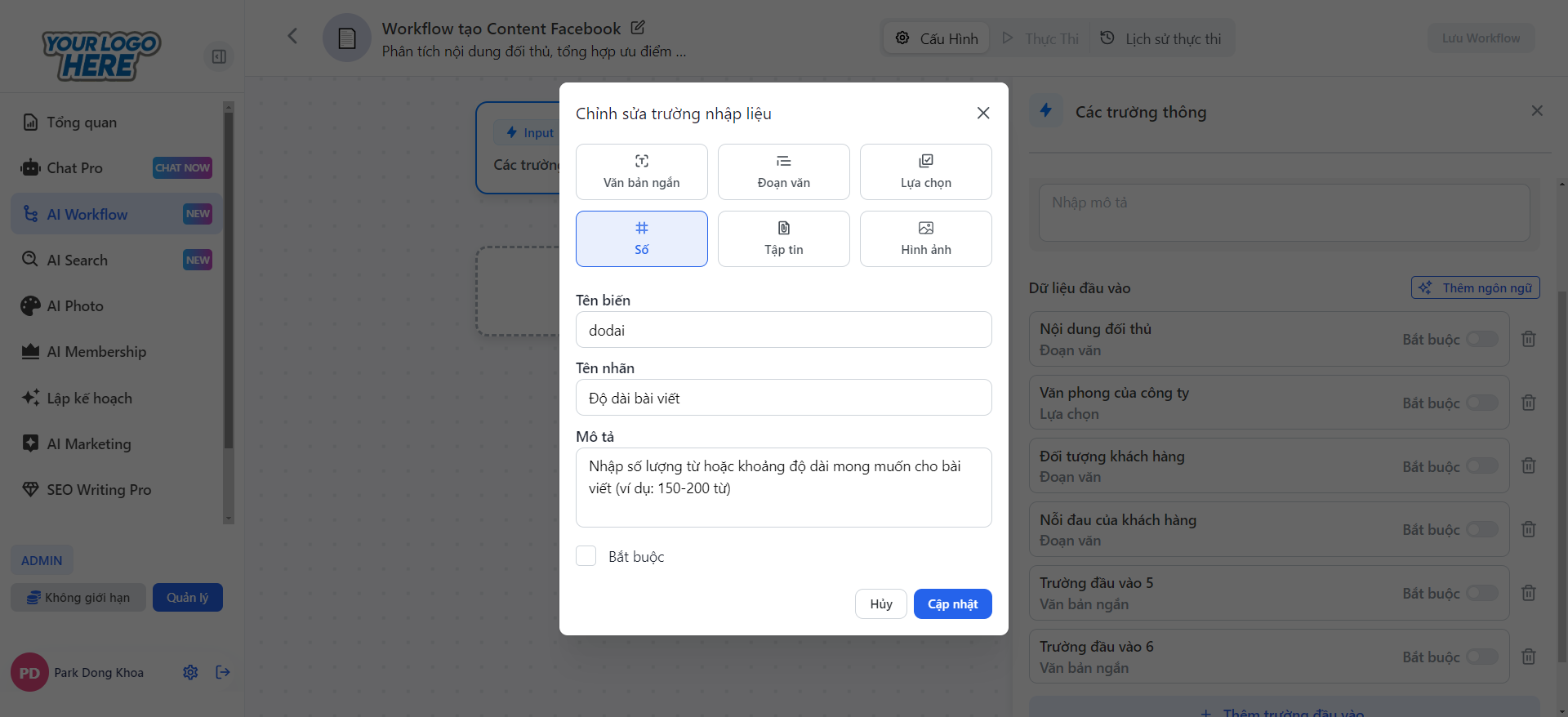This screenshot has height=717, width=1568.
Task: Close the Chỉnh sửa trường nhập liệu dialog
Action: coord(983,114)
